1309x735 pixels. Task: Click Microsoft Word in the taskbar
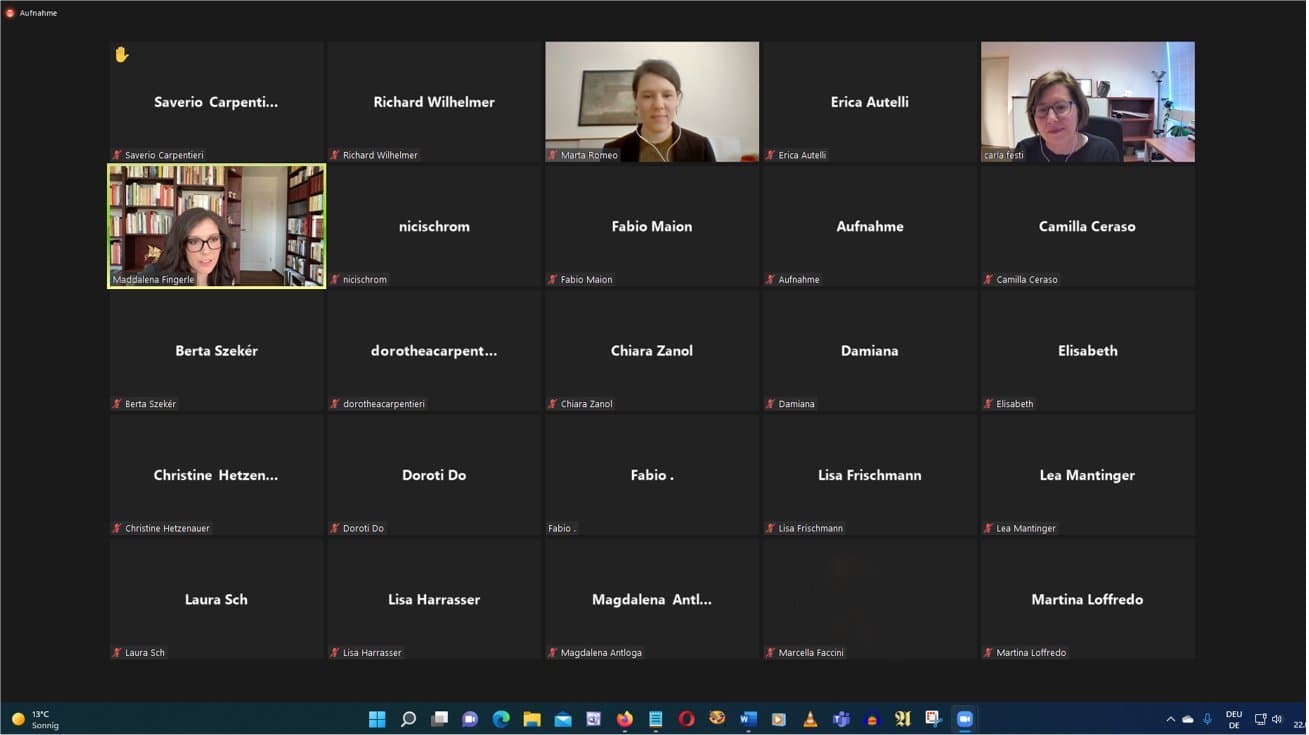click(x=748, y=719)
